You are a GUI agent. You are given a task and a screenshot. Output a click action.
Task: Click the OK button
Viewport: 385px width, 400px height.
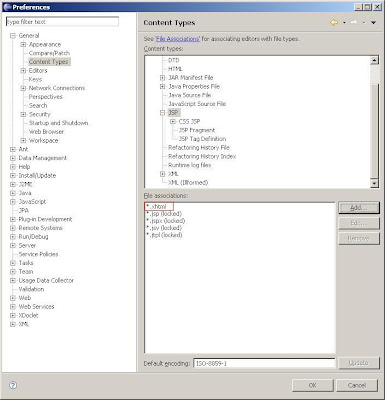click(312, 385)
